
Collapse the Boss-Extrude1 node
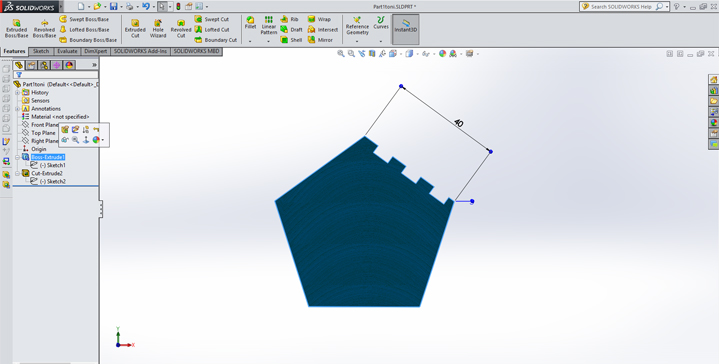pos(17,157)
